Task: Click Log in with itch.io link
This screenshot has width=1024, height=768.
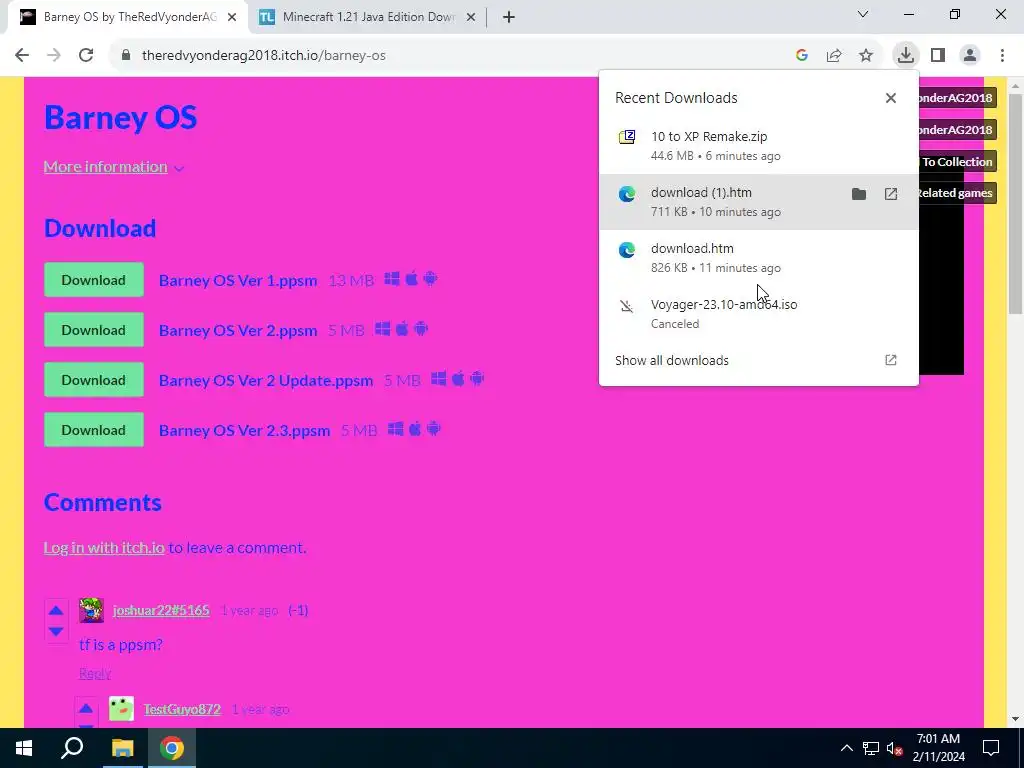Action: point(104,547)
